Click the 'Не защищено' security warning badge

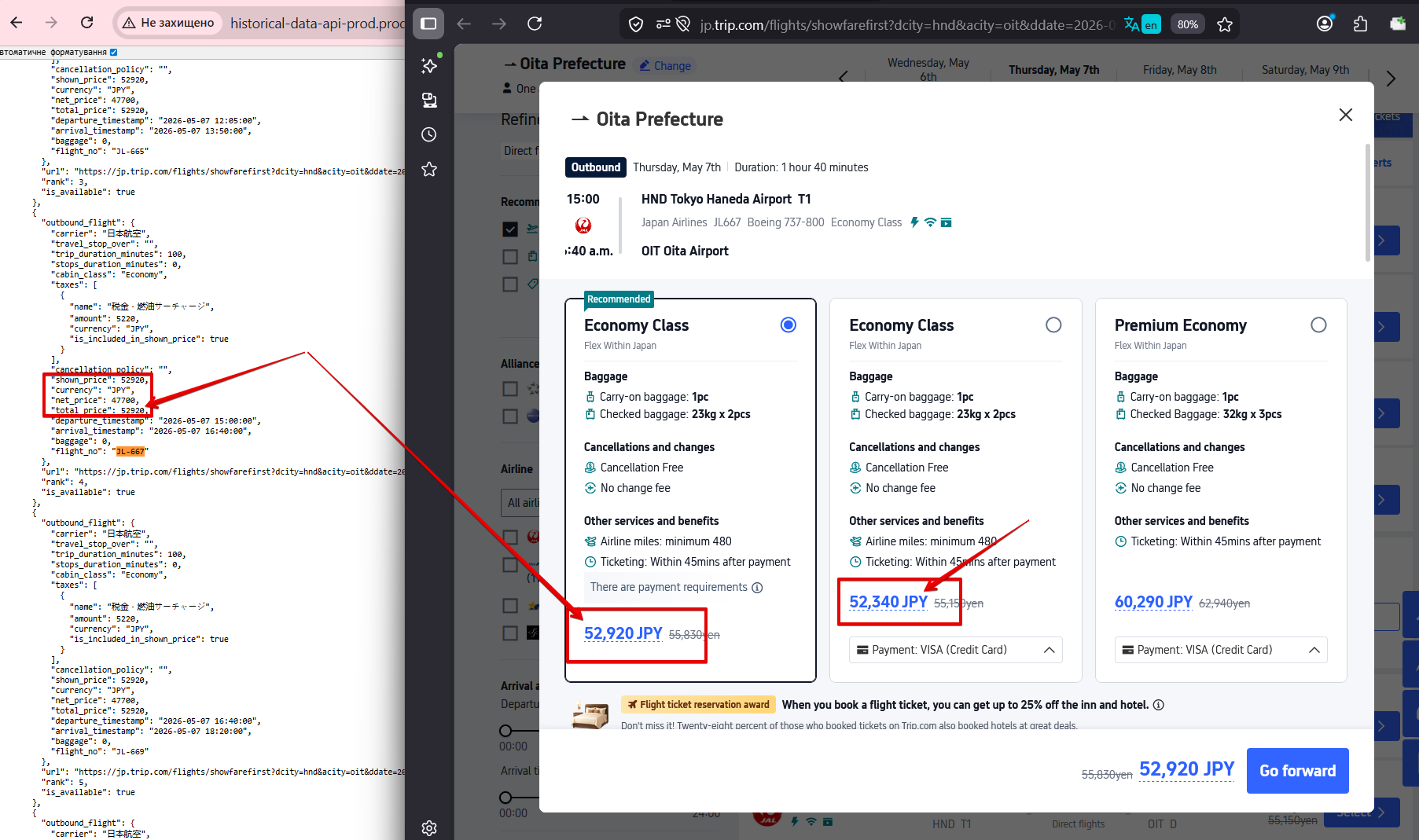(168, 23)
